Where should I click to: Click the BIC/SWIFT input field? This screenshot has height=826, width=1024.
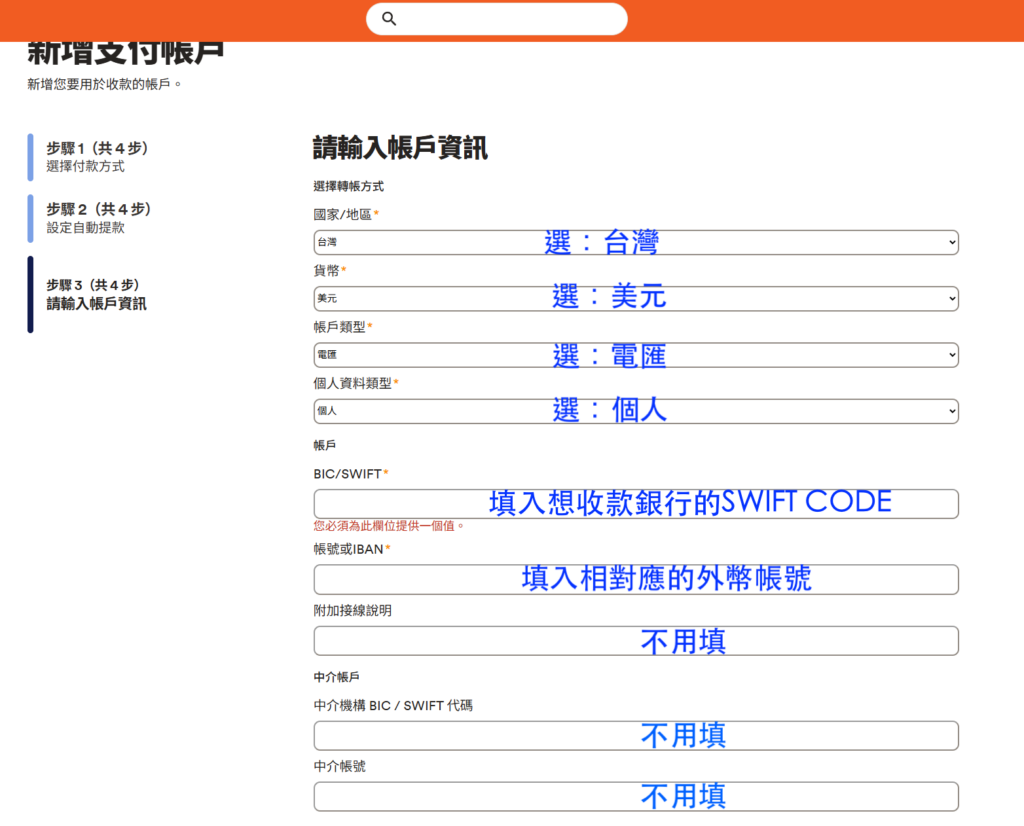coord(635,503)
